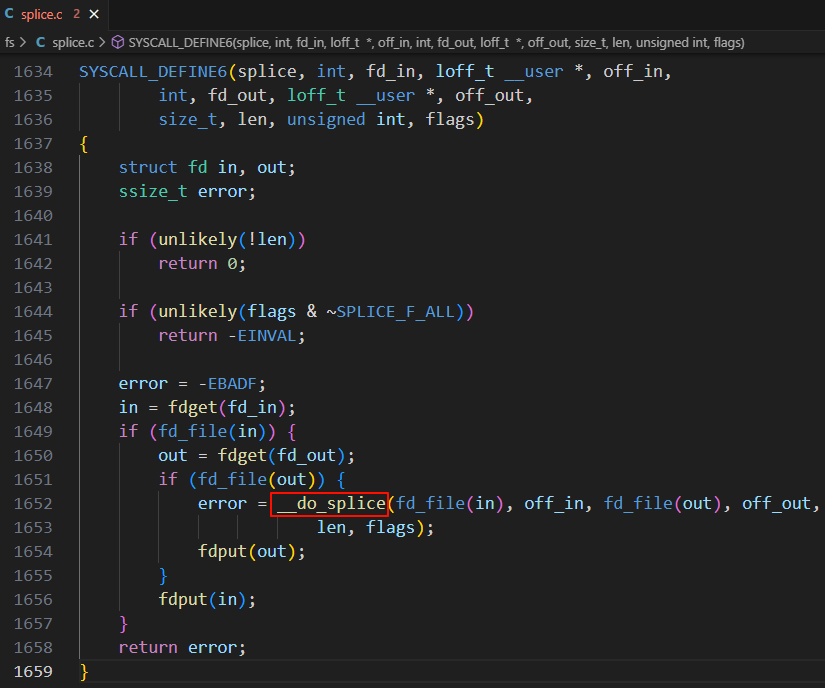
Task: Expand the breadcrumb chevron after fs
Action: pos(23,43)
